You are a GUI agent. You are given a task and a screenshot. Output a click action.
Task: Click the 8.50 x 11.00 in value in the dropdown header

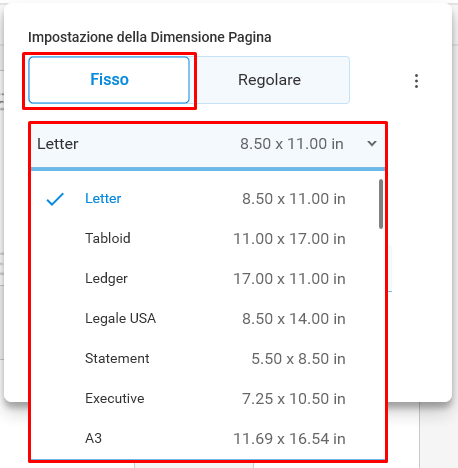click(292, 144)
